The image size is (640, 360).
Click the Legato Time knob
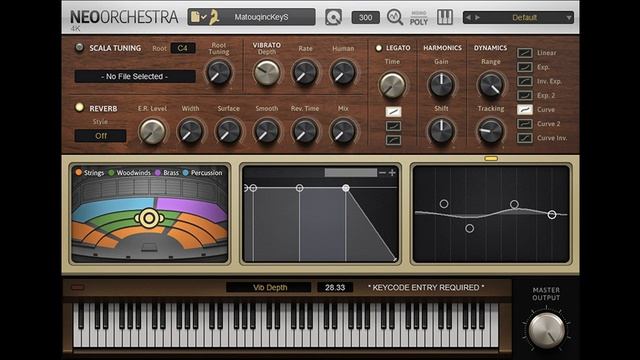point(392,85)
